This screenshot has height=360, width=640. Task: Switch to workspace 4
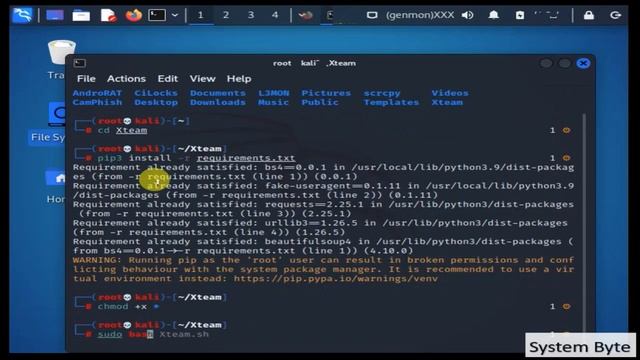coord(275,16)
